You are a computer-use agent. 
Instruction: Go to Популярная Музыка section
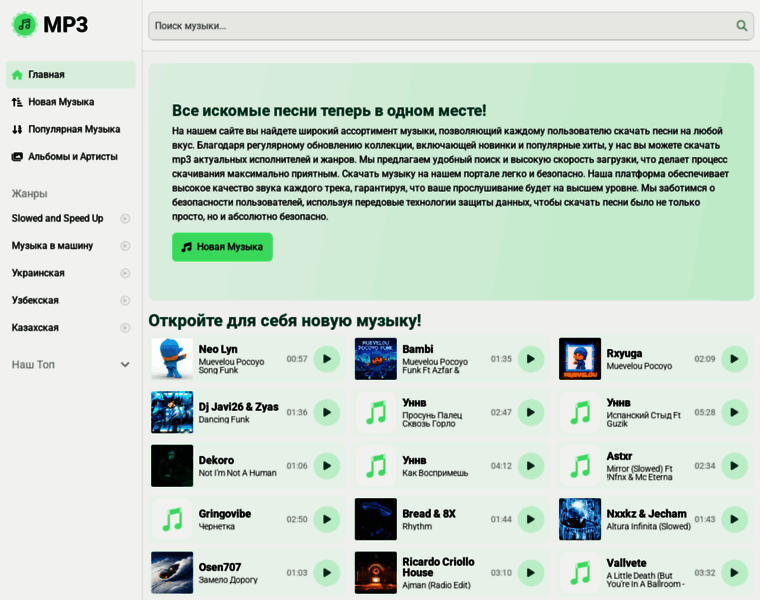point(74,129)
